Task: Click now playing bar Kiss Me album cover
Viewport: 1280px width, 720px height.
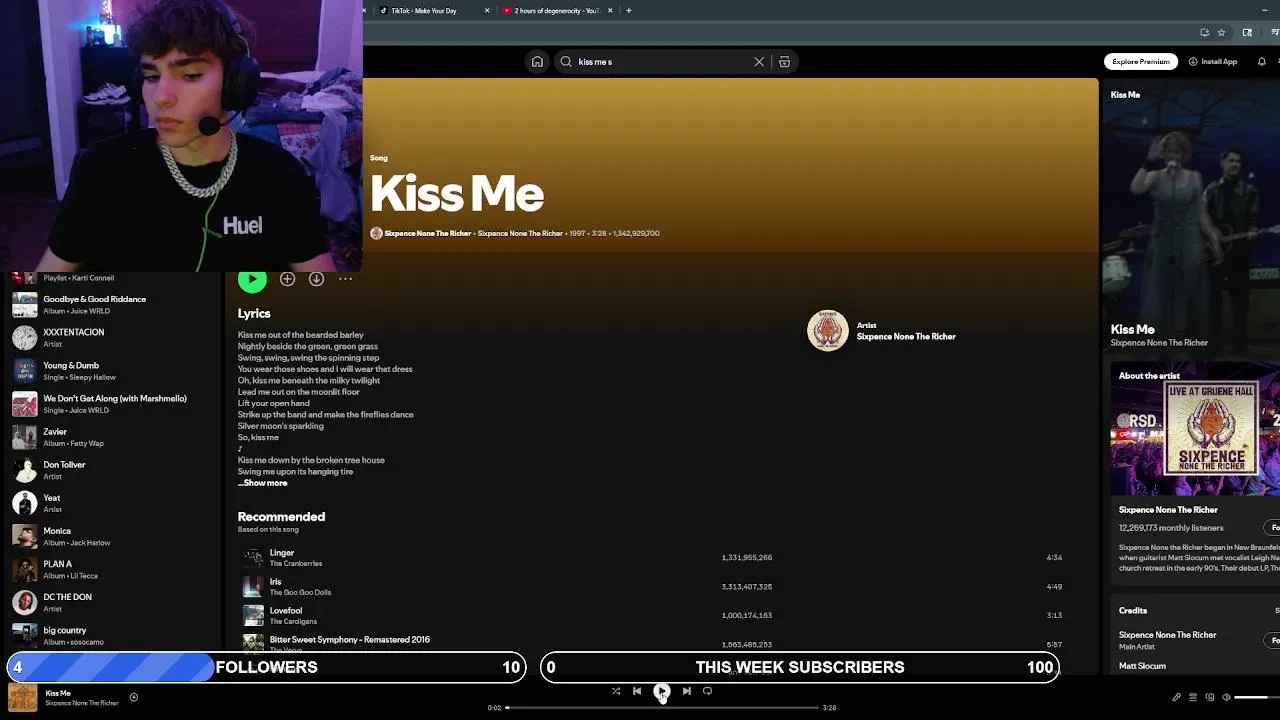Action: click(23, 697)
